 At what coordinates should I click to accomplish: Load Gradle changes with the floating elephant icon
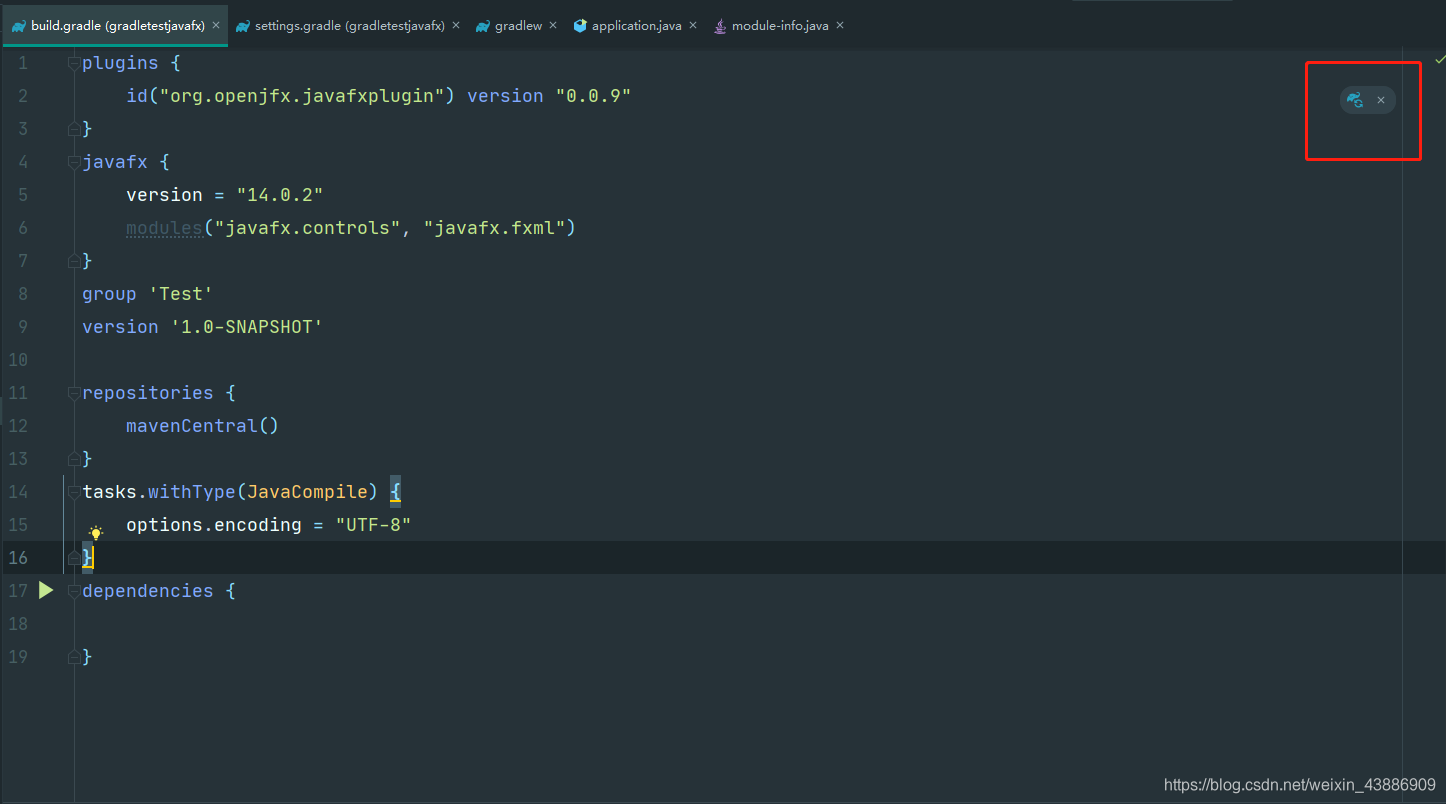1355,100
